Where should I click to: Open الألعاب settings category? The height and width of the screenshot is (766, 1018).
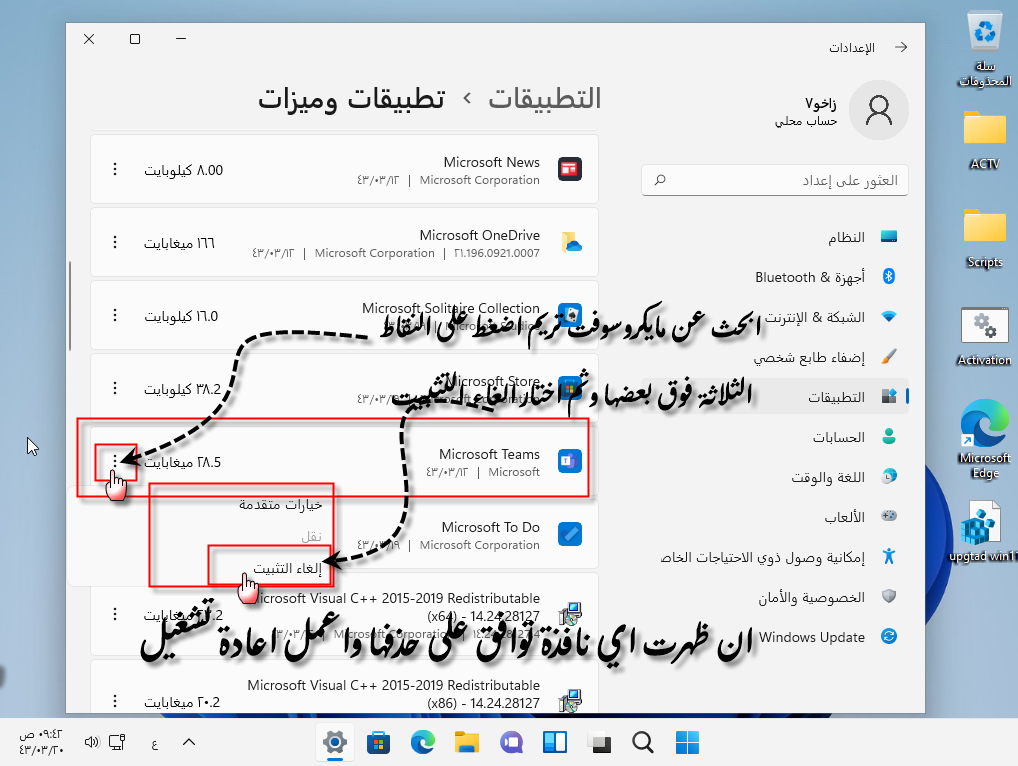pos(775,517)
